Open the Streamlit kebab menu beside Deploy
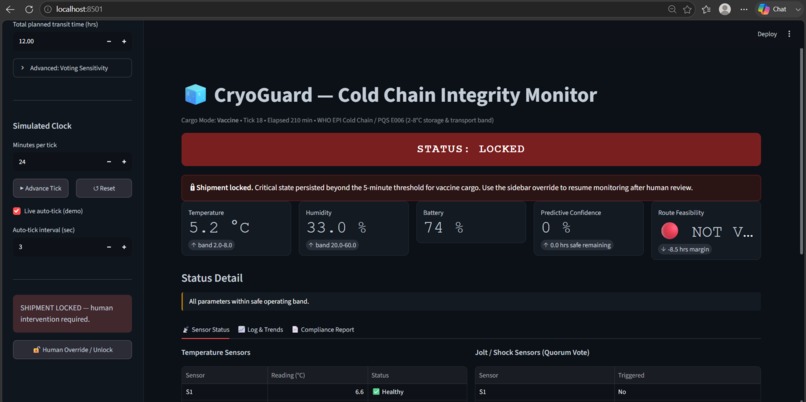This screenshot has height=402, width=806. (789, 34)
